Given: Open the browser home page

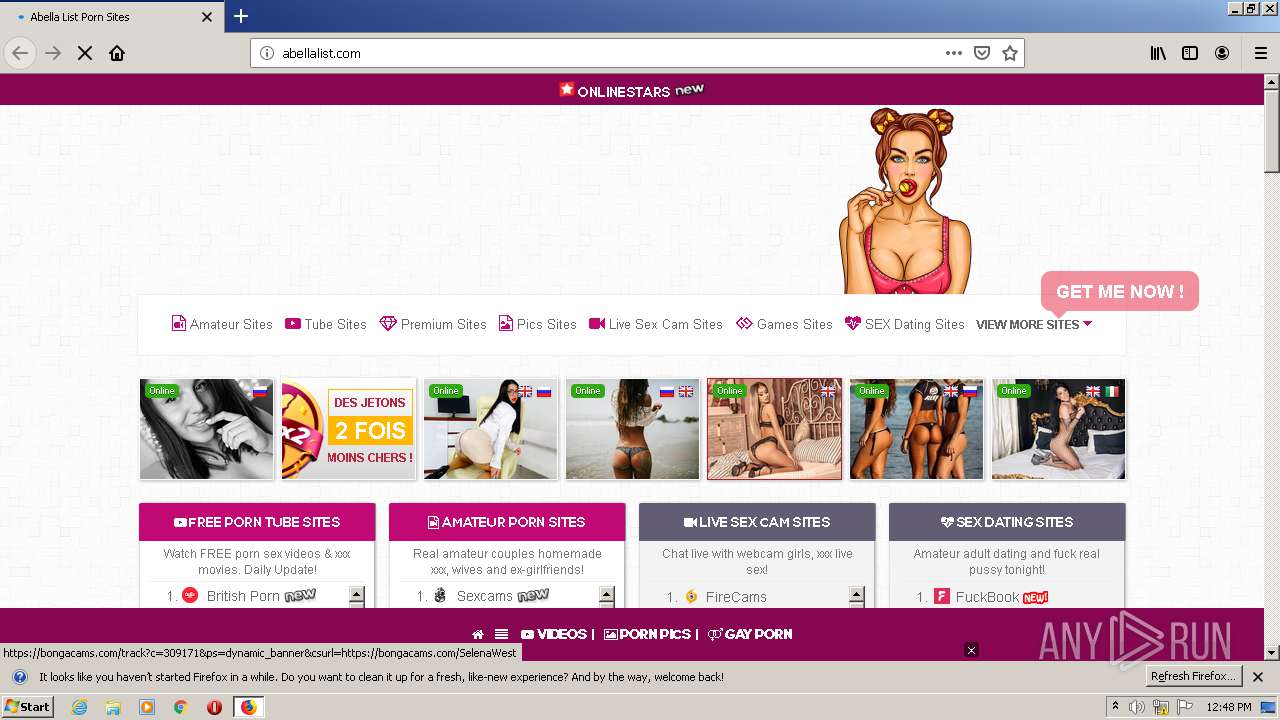Looking at the screenshot, I should point(117,53).
